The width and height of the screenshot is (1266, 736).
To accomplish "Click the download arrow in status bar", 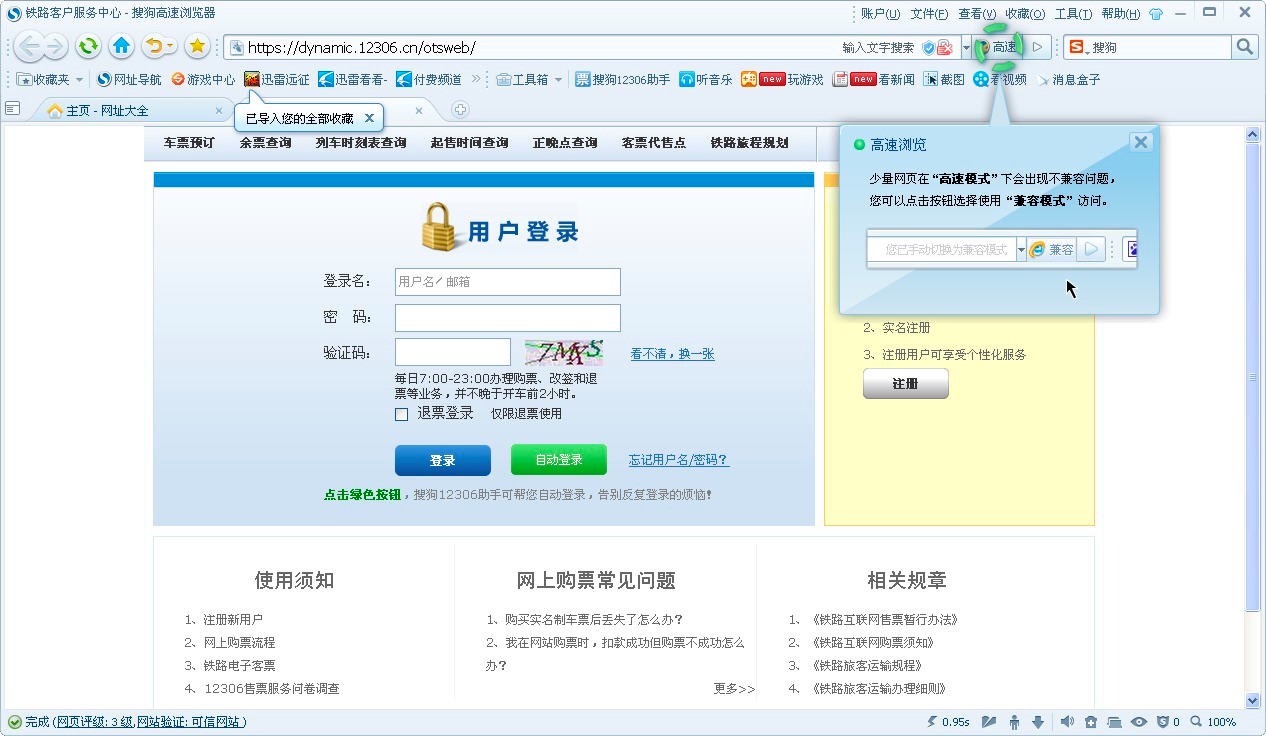I will pyautogui.click(x=1038, y=722).
